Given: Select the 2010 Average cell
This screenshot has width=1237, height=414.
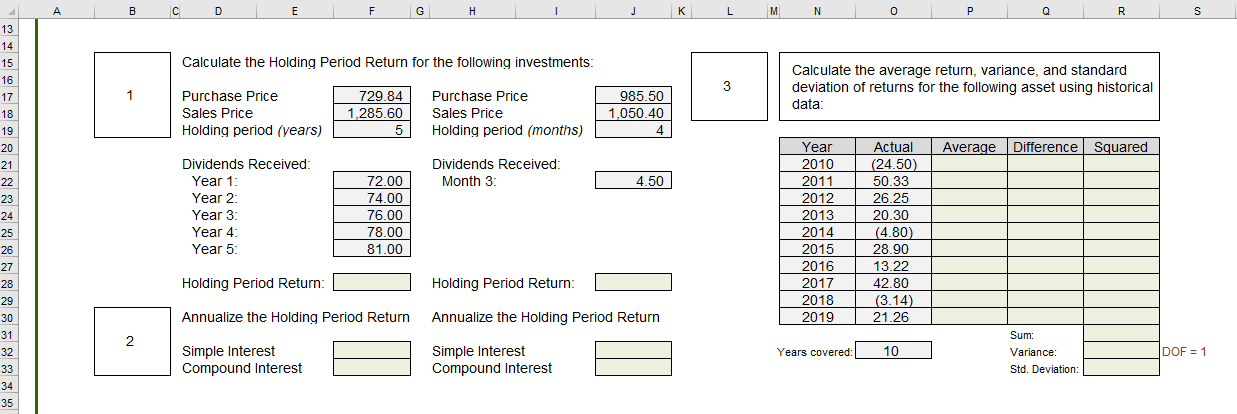Looking at the screenshot, I should [969, 164].
